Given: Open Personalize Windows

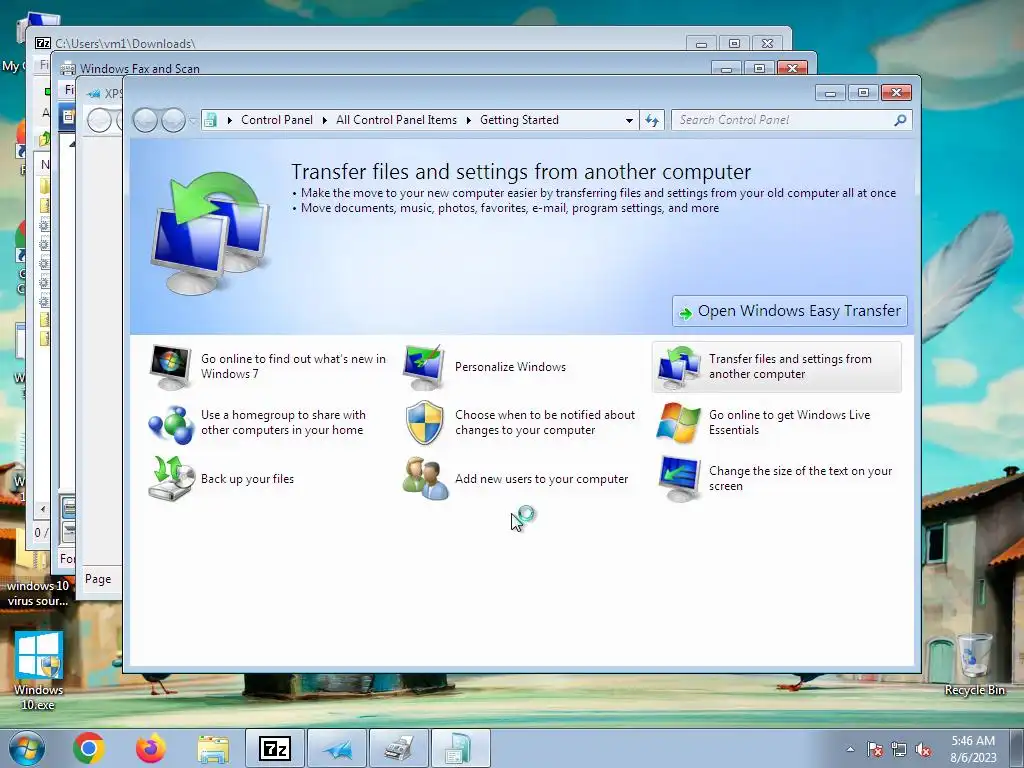Looking at the screenshot, I should (510, 366).
